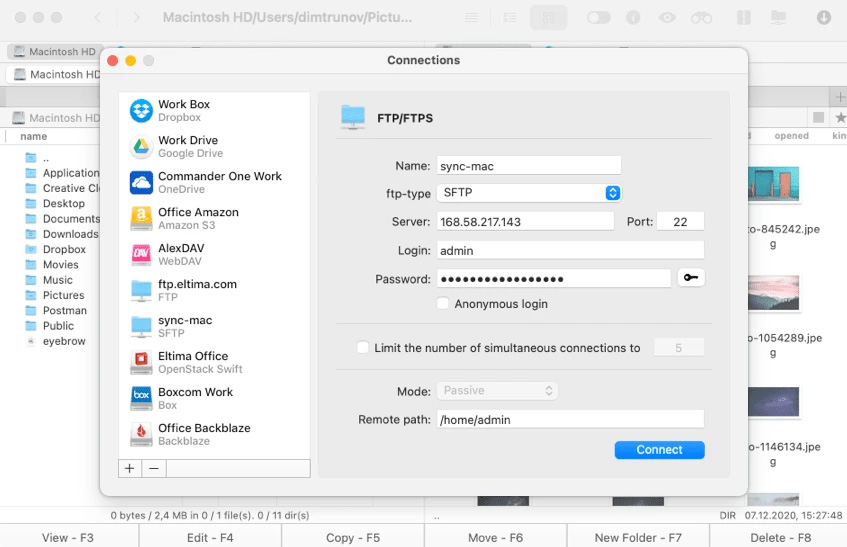
Task: Check Limit the number of simultaneous connections
Action: (363, 348)
